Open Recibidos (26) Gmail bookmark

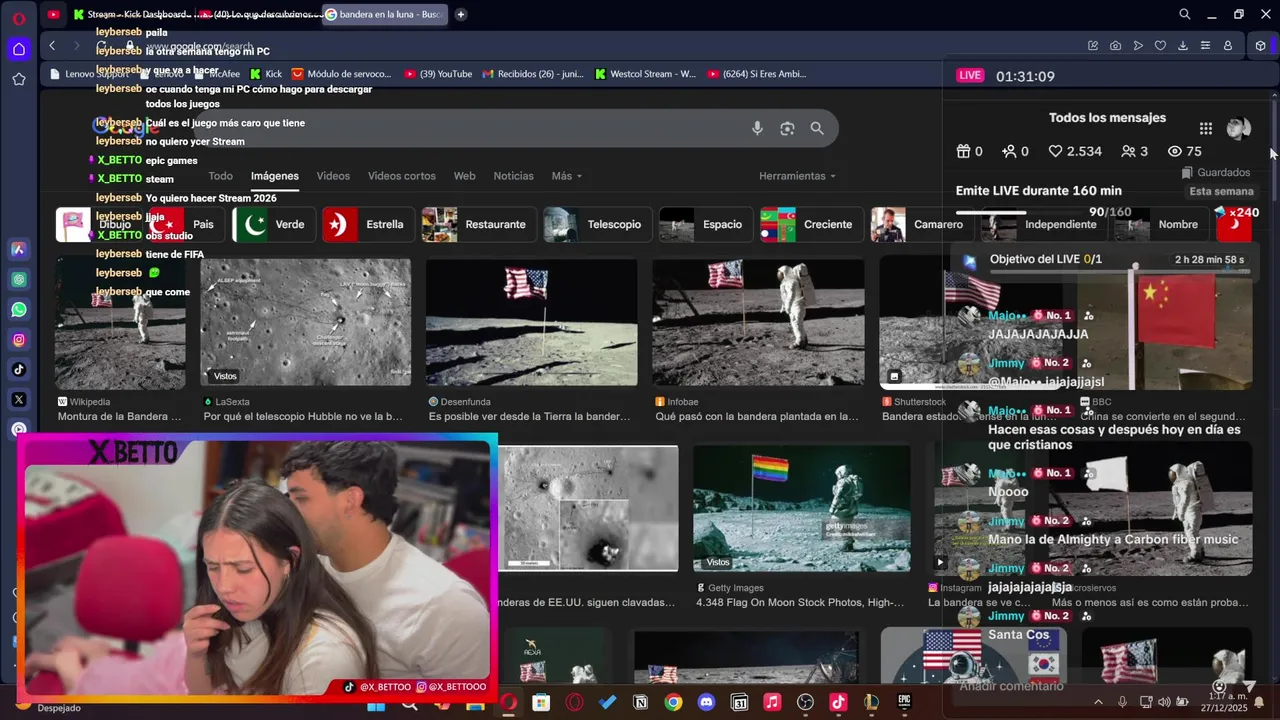(533, 74)
